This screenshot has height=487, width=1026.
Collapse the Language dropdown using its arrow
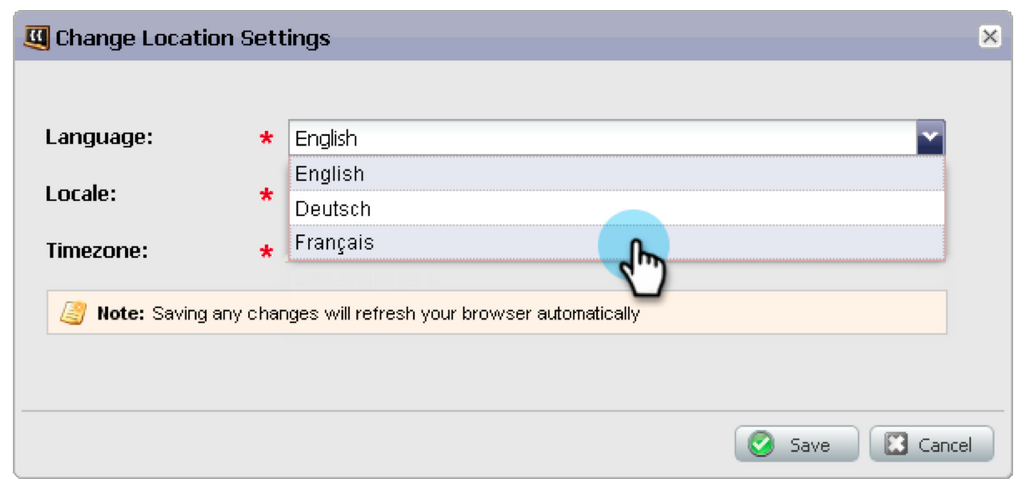pyautogui.click(x=930, y=137)
